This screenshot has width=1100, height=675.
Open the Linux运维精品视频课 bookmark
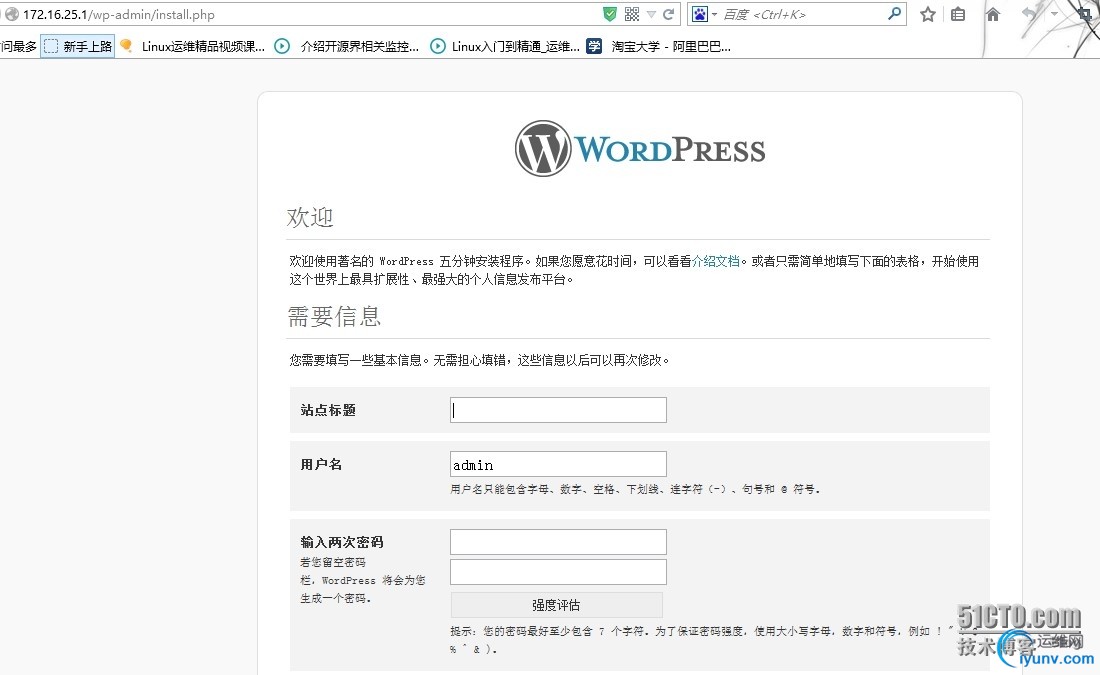pyautogui.click(x=193, y=46)
